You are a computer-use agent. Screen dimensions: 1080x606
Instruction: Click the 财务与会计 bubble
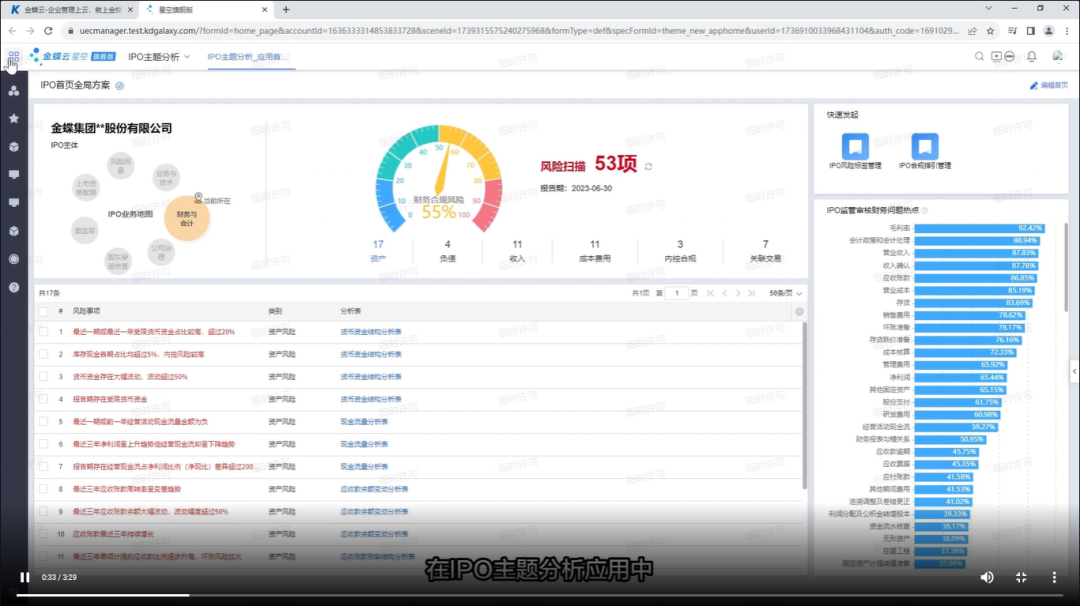(187, 218)
